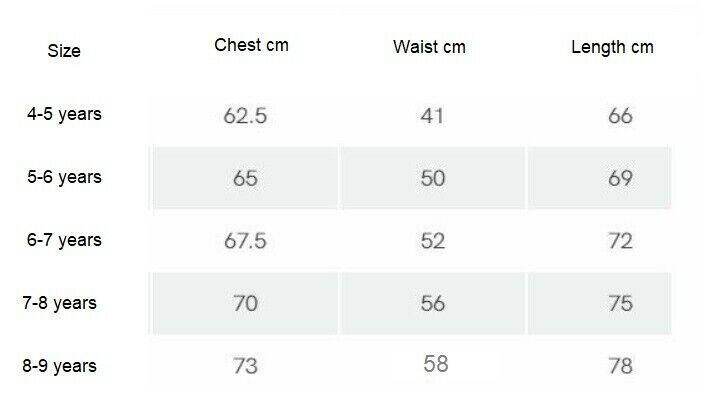Click the "4-5 years" row label
Screen dimensions: 713x408
[x=64, y=114]
